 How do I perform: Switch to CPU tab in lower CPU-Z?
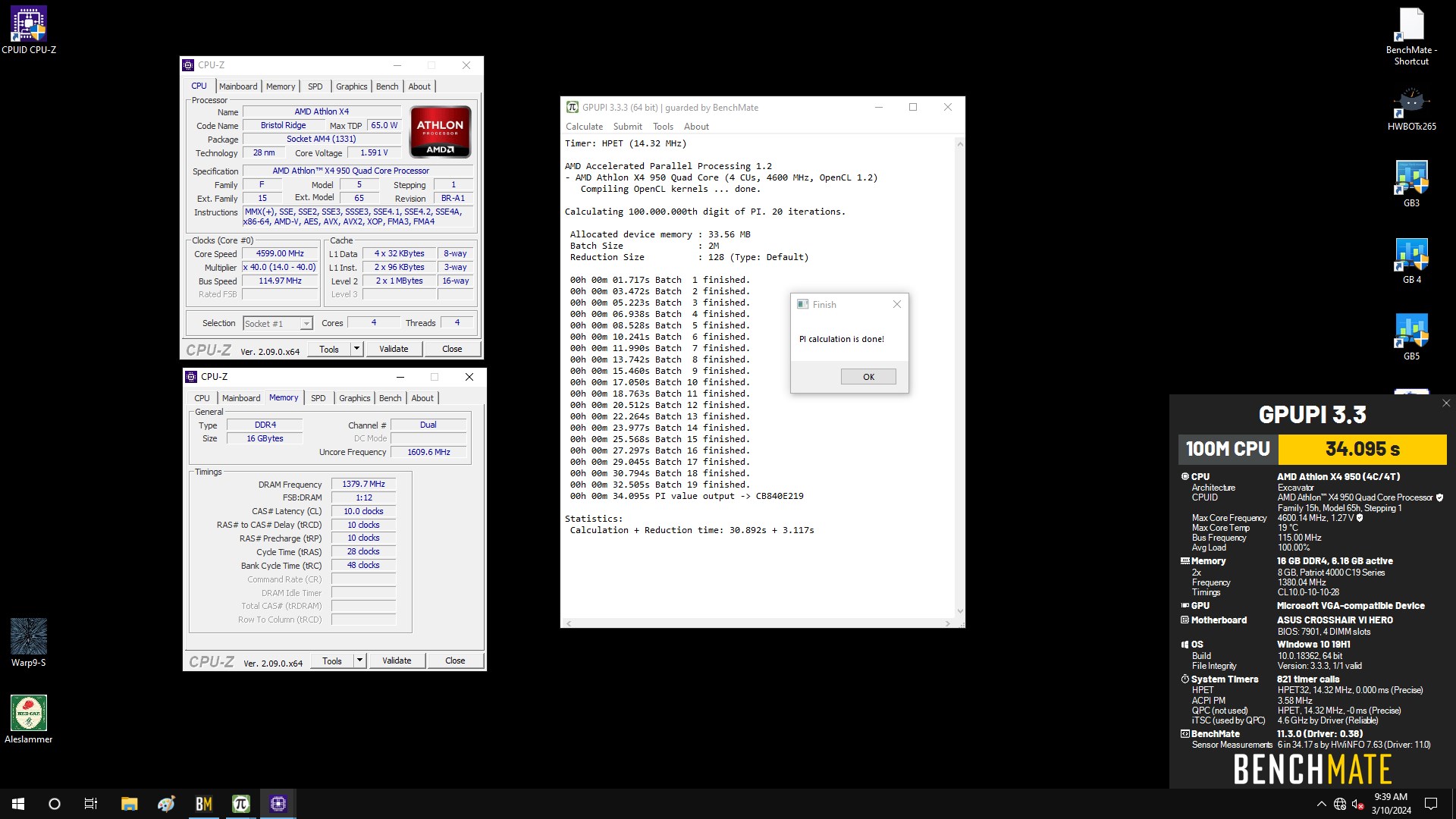point(202,398)
